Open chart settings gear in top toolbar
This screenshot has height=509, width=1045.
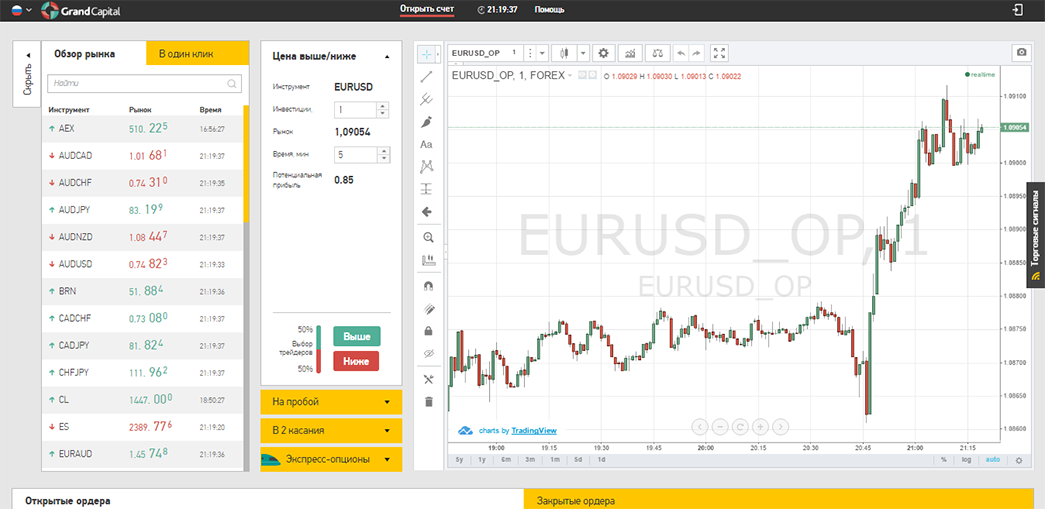pyautogui.click(x=603, y=53)
